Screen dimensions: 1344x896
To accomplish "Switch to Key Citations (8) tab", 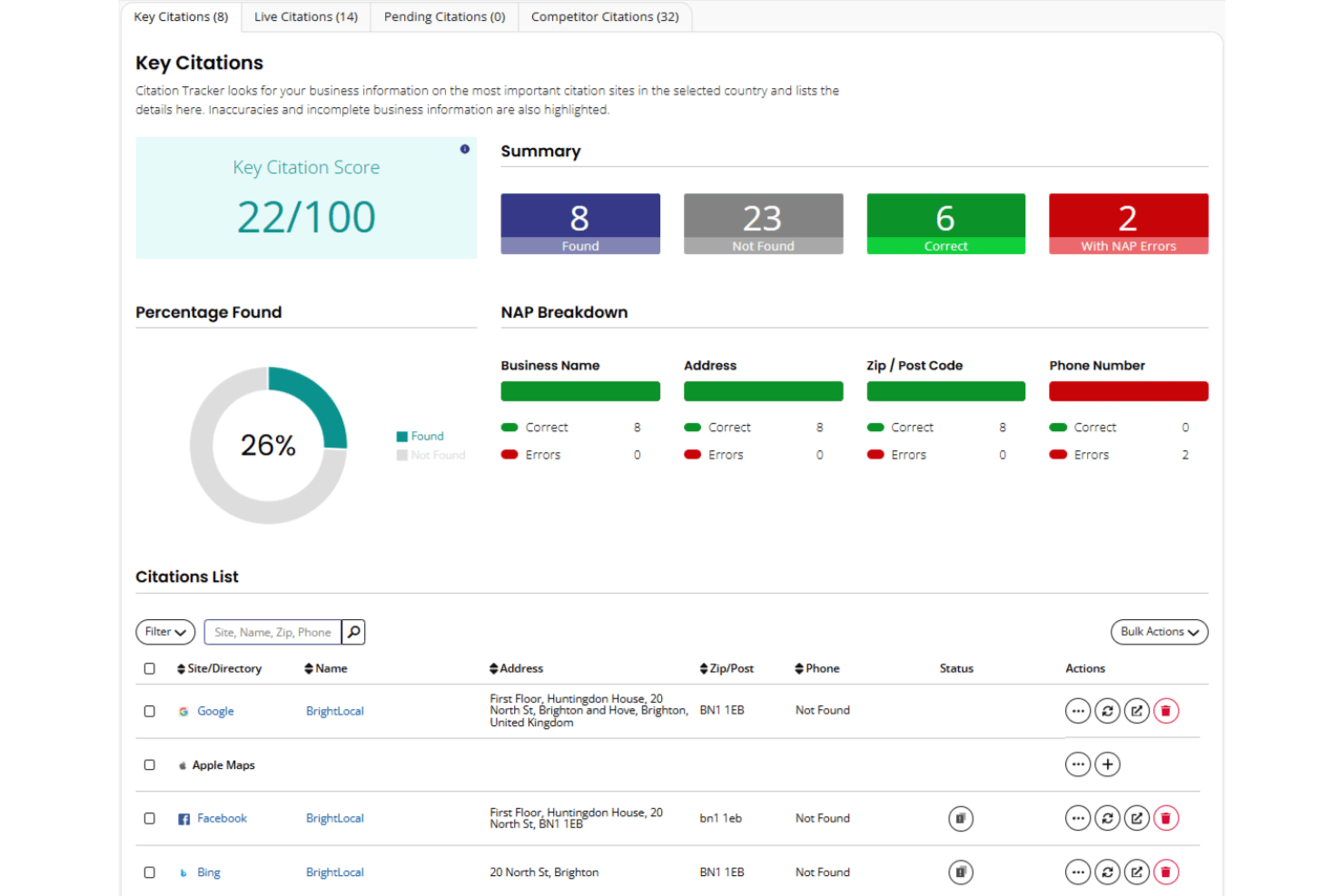I will tap(181, 17).
